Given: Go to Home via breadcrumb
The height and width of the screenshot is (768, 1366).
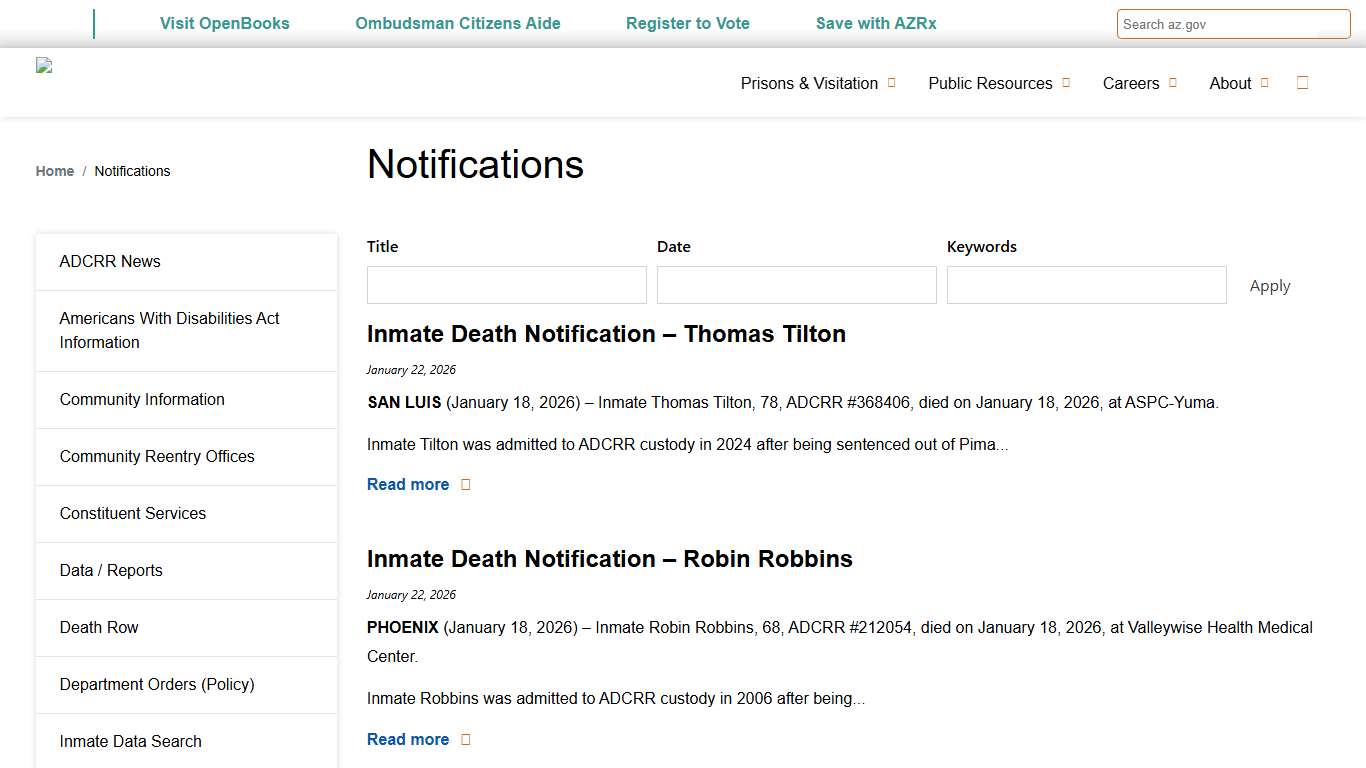Looking at the screenshot, I should pos(54,171).
